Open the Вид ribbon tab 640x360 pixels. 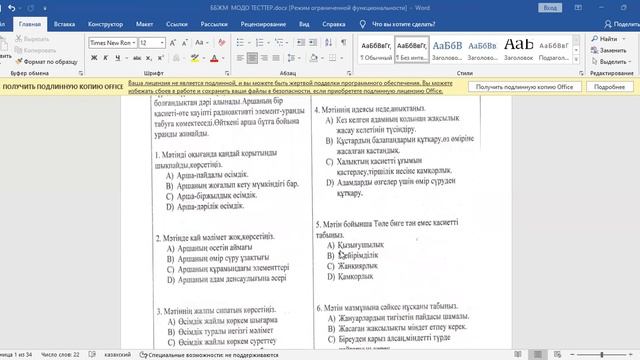(x=304, y=24)
